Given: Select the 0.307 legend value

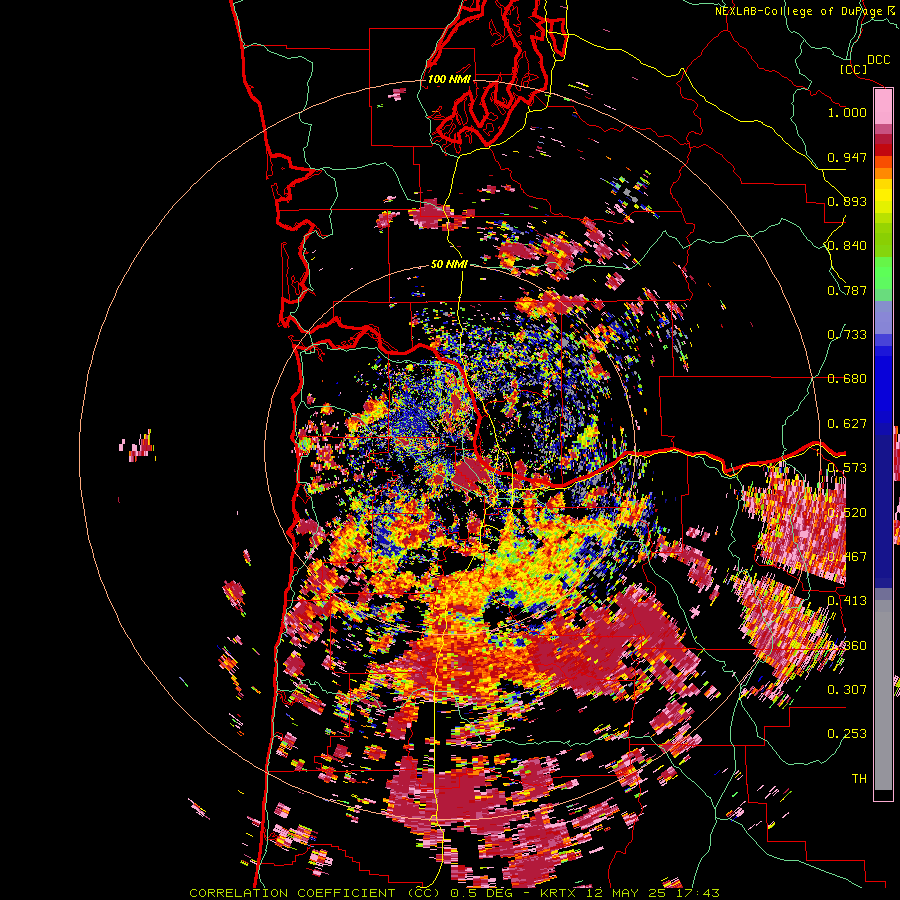Looking at the screenshot, I should coord(847,689).
